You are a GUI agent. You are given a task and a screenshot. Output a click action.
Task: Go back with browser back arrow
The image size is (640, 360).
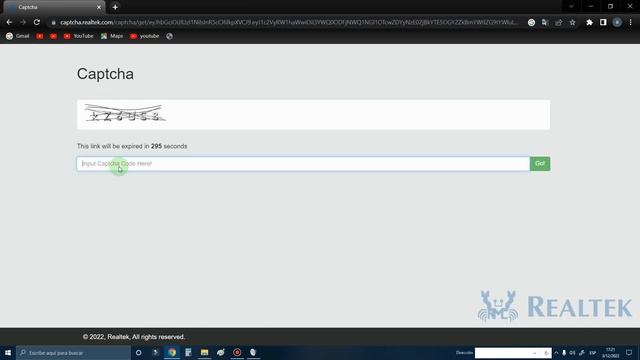[x=9, y=22]
